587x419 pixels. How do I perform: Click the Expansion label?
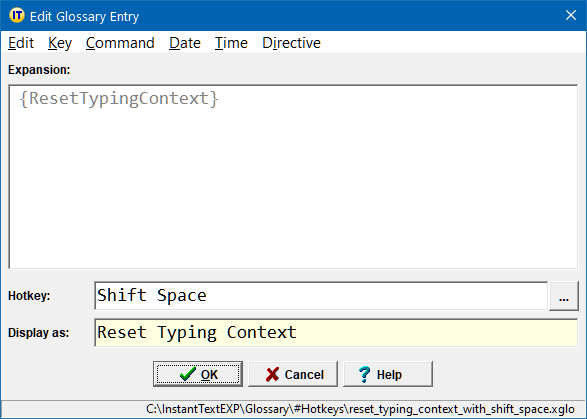point(39,70)
